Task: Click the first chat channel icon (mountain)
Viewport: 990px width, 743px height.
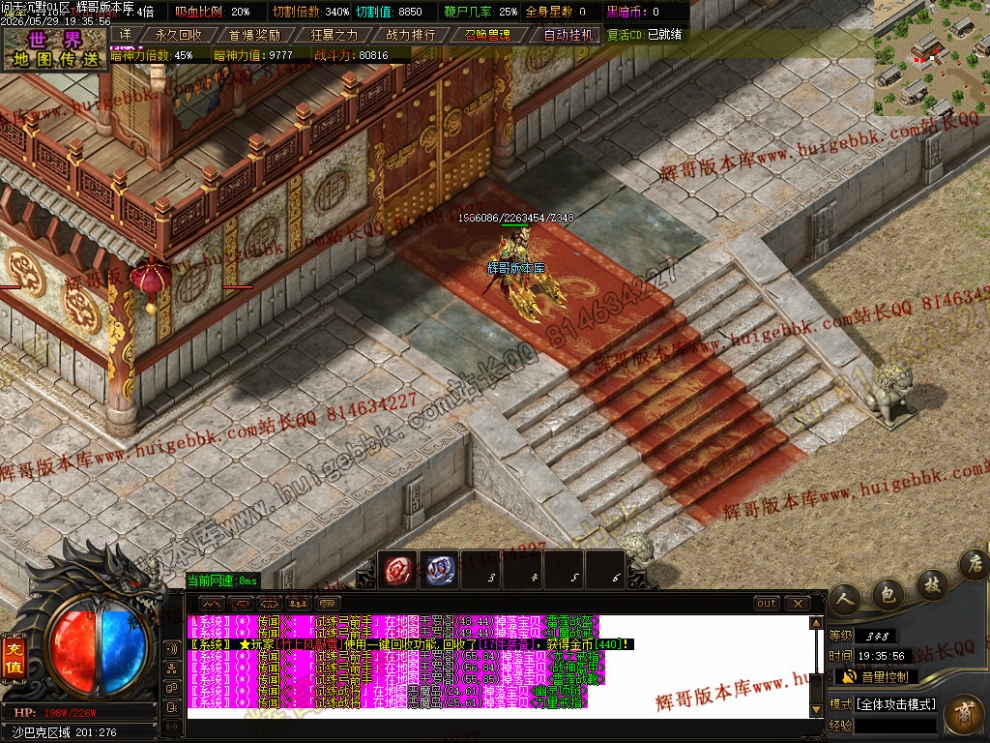Action: click(212, 603)
